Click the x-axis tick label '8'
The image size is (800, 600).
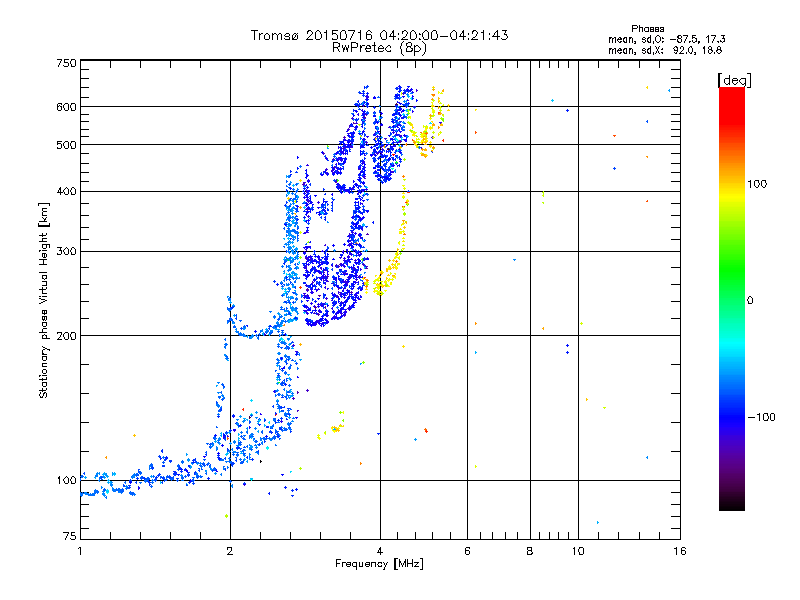(x=530, y=551)
